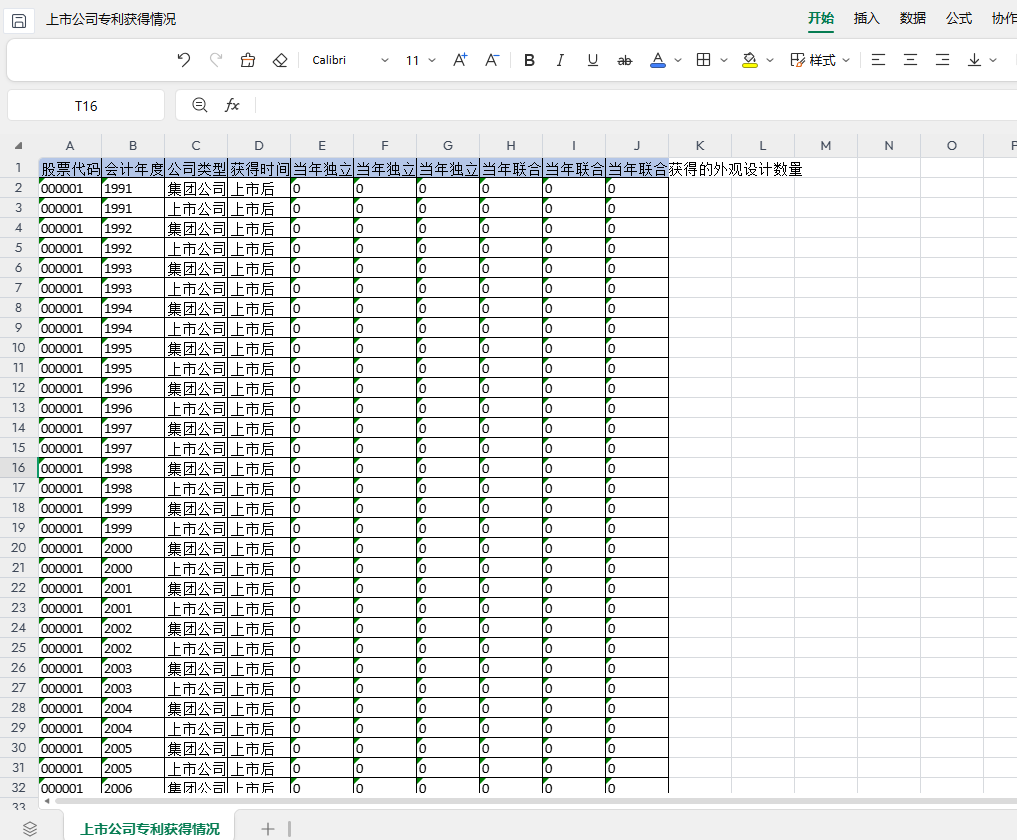The height and width of the screenshot is (840, 1017).
Task: Open the 数据 tab
Action: 912,18
